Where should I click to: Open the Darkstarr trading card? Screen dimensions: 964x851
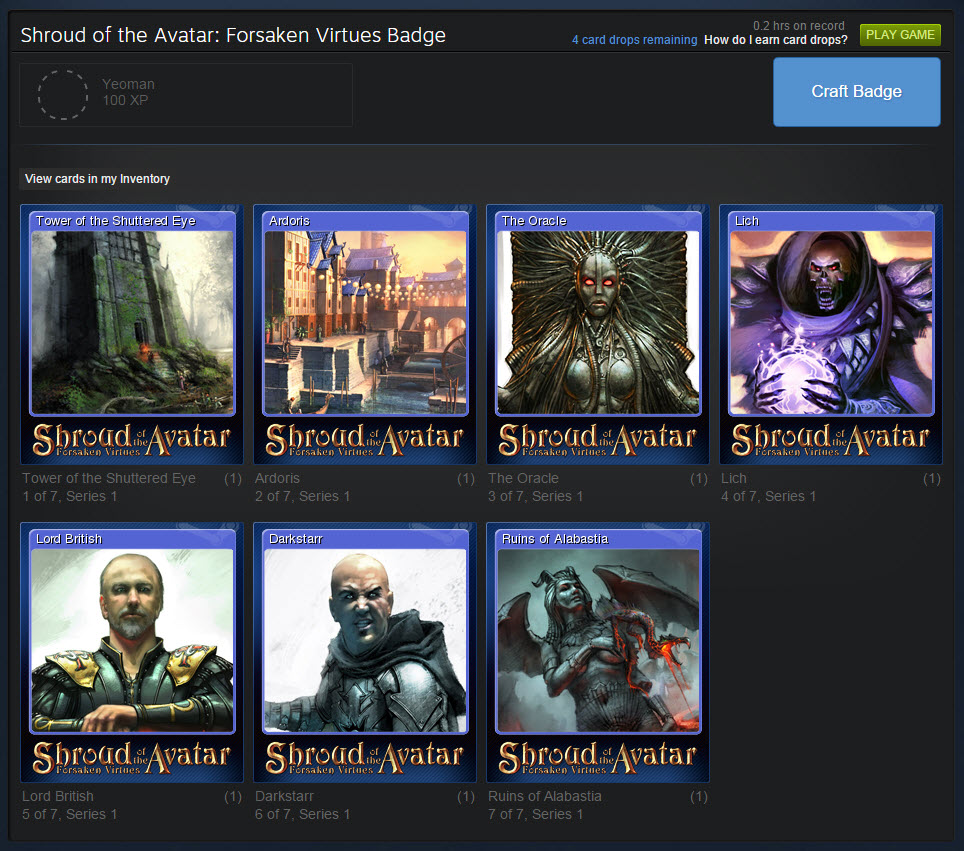pos(365,652)
